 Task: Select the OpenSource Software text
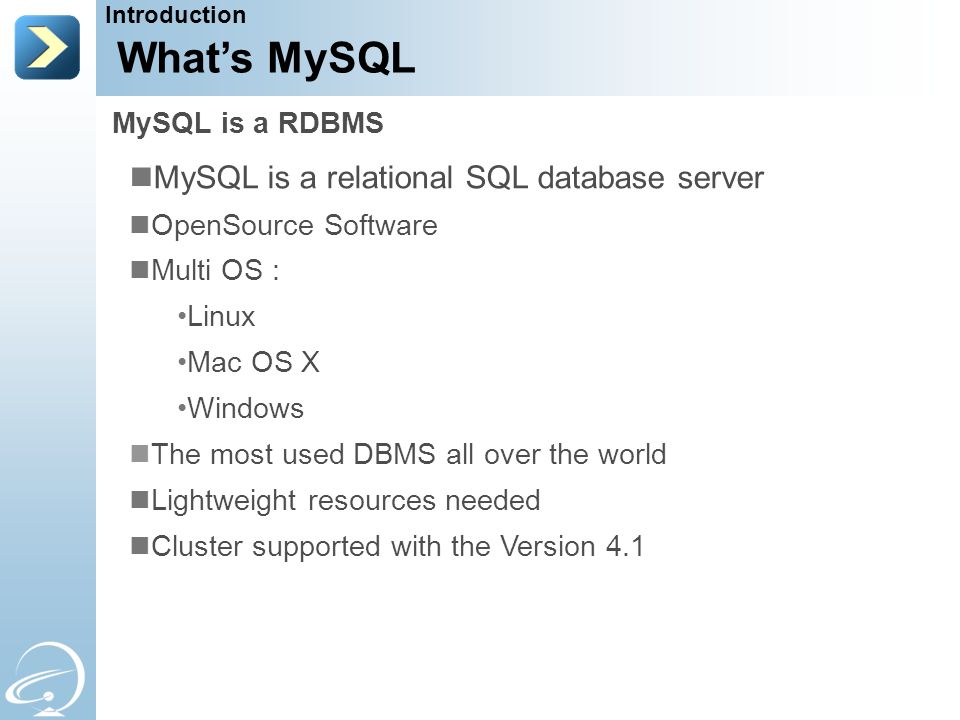(294, 226)
